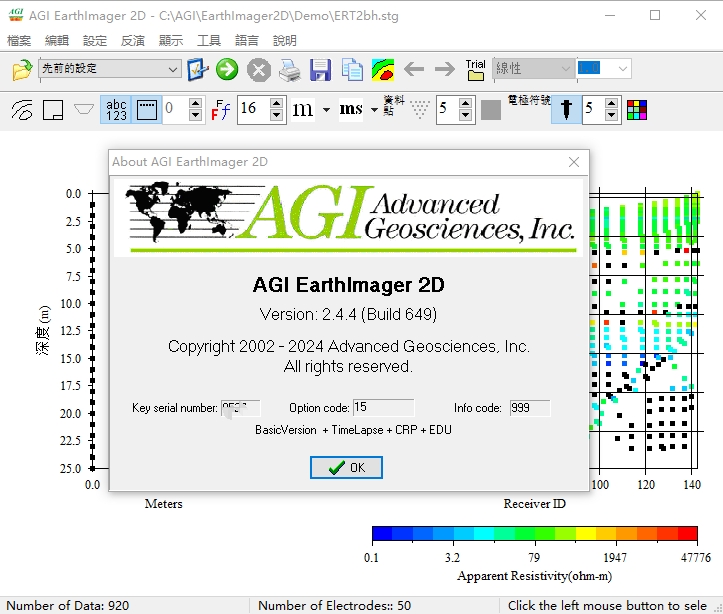The height and width of the screenshot is (614, 723).
Task: Toggle the window frame ruler button
Action: click(x=147, y=110)
